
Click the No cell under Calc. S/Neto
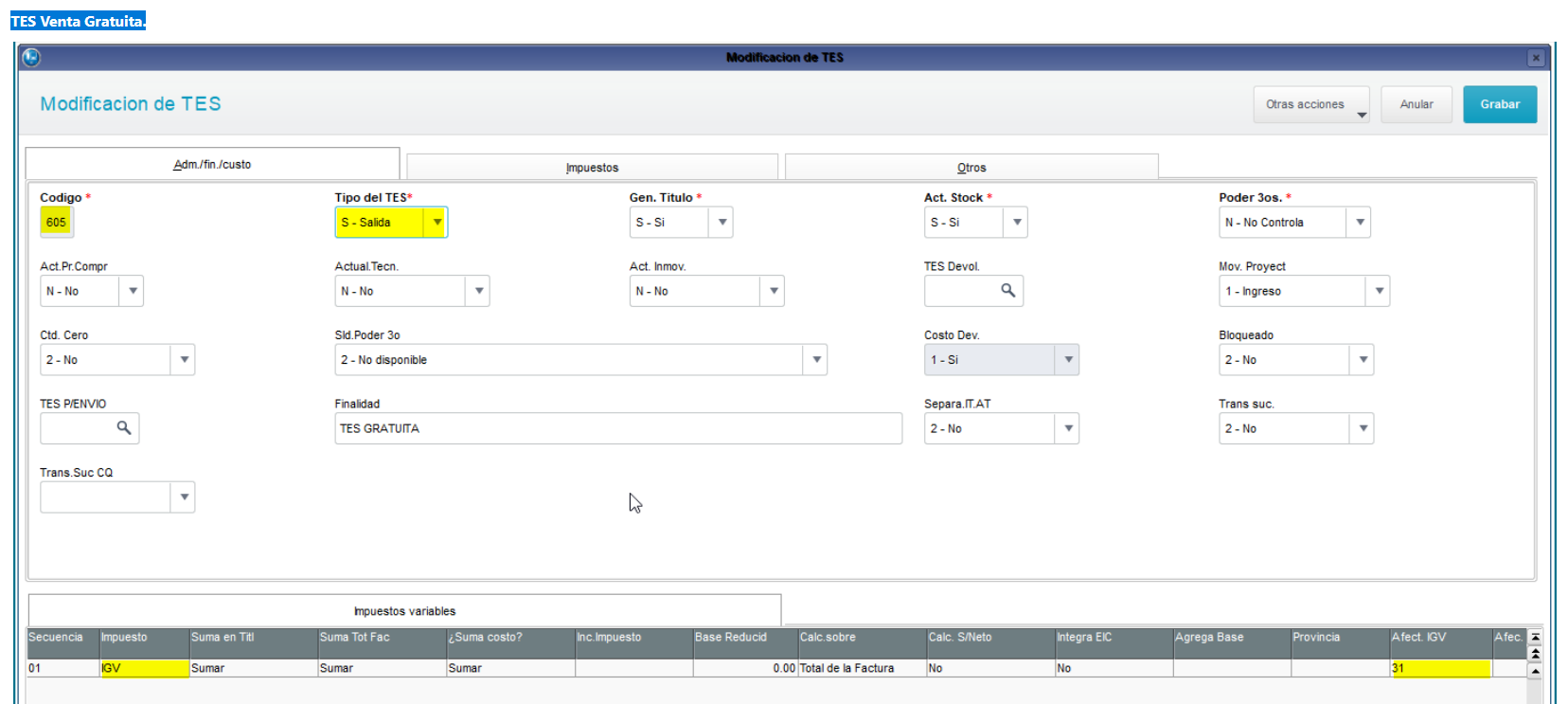991,668
